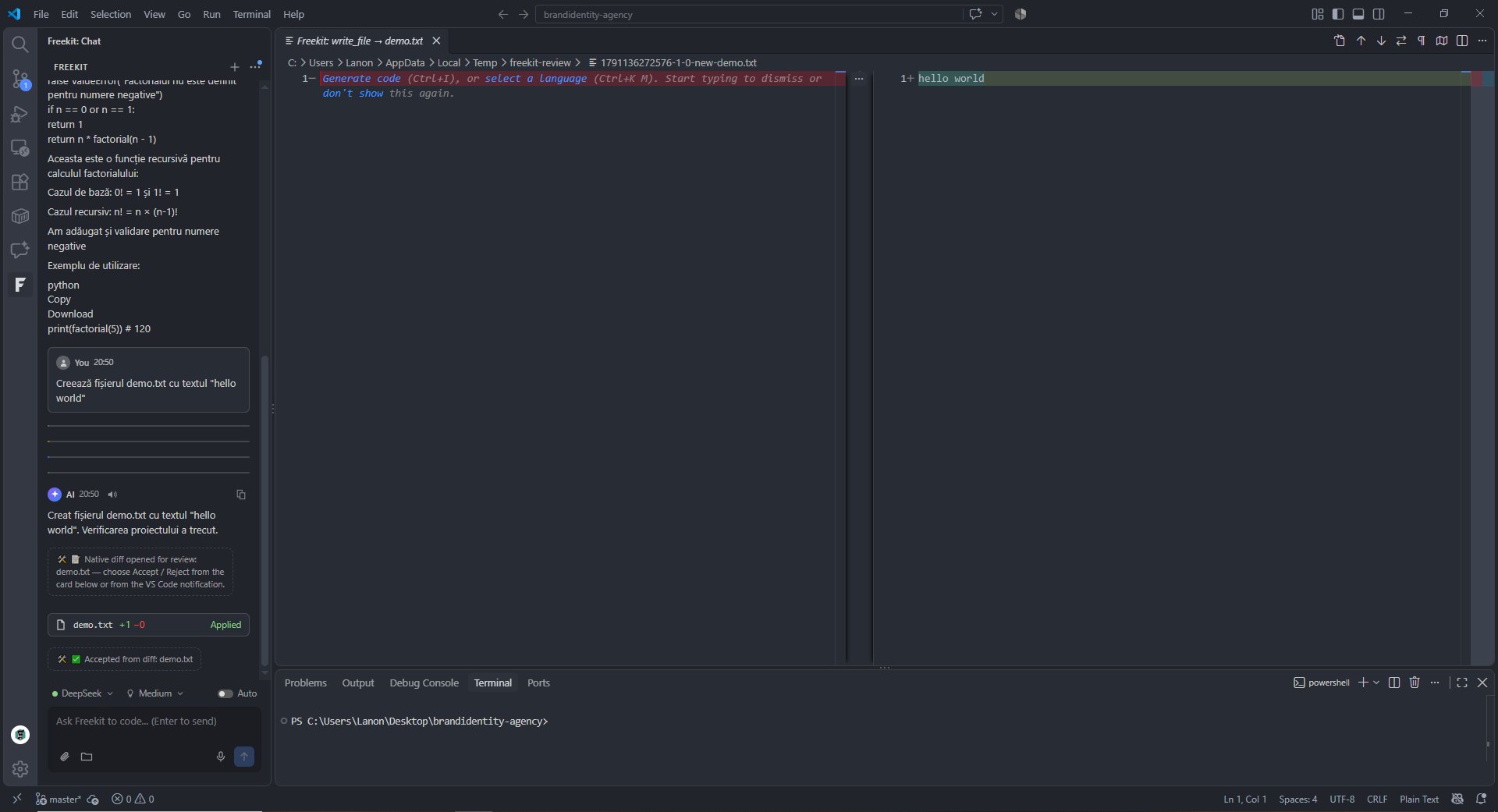Send the message with the arrow button
The height and width of the screenshot is (812, 1498).
pos(244,757)
